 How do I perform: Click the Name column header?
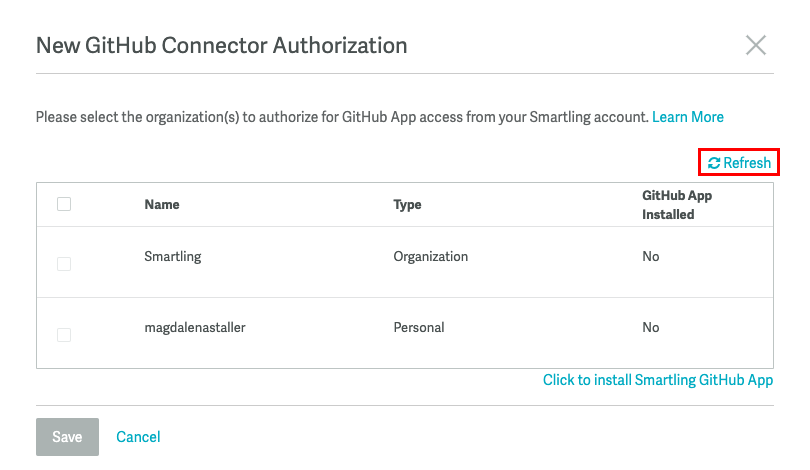point(162,205)
